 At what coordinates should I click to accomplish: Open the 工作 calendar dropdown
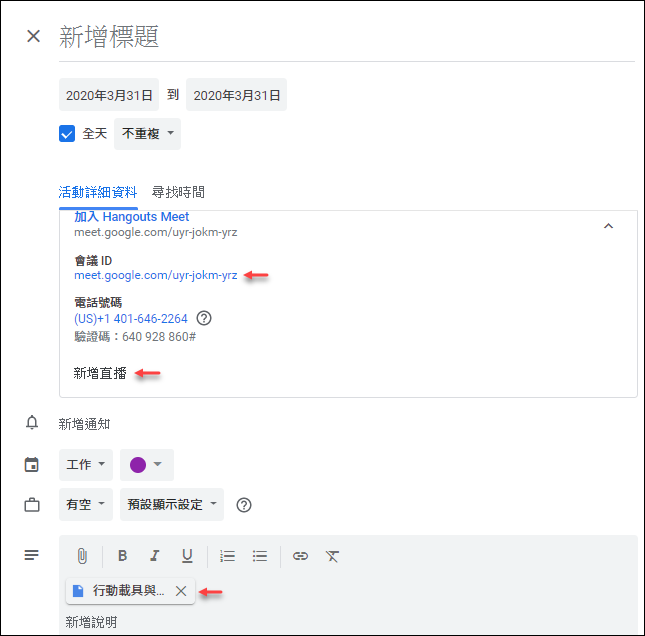coord(86,465)
